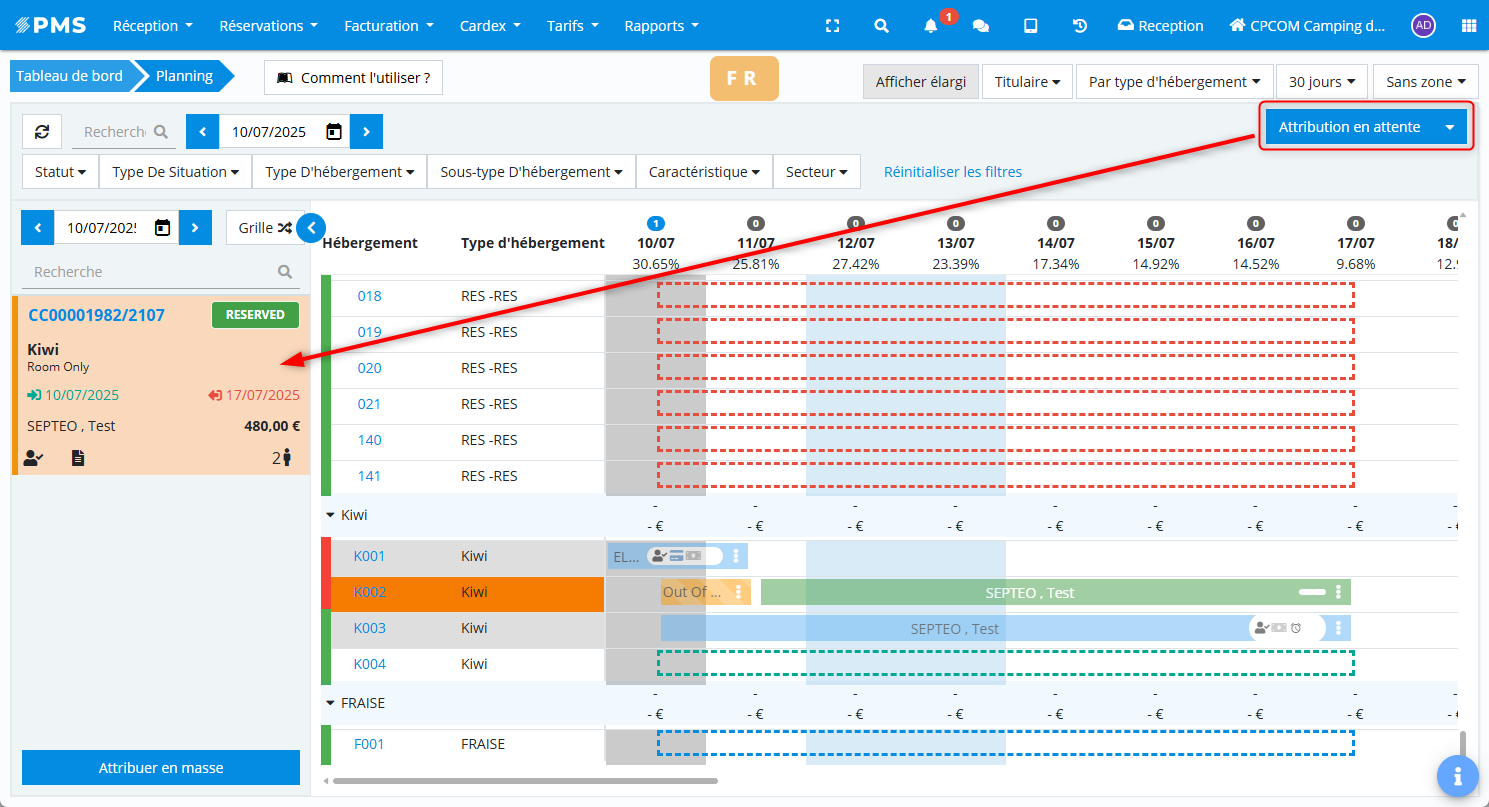
Task: Click the refresh planning icon
Action: tap(42, 132)
